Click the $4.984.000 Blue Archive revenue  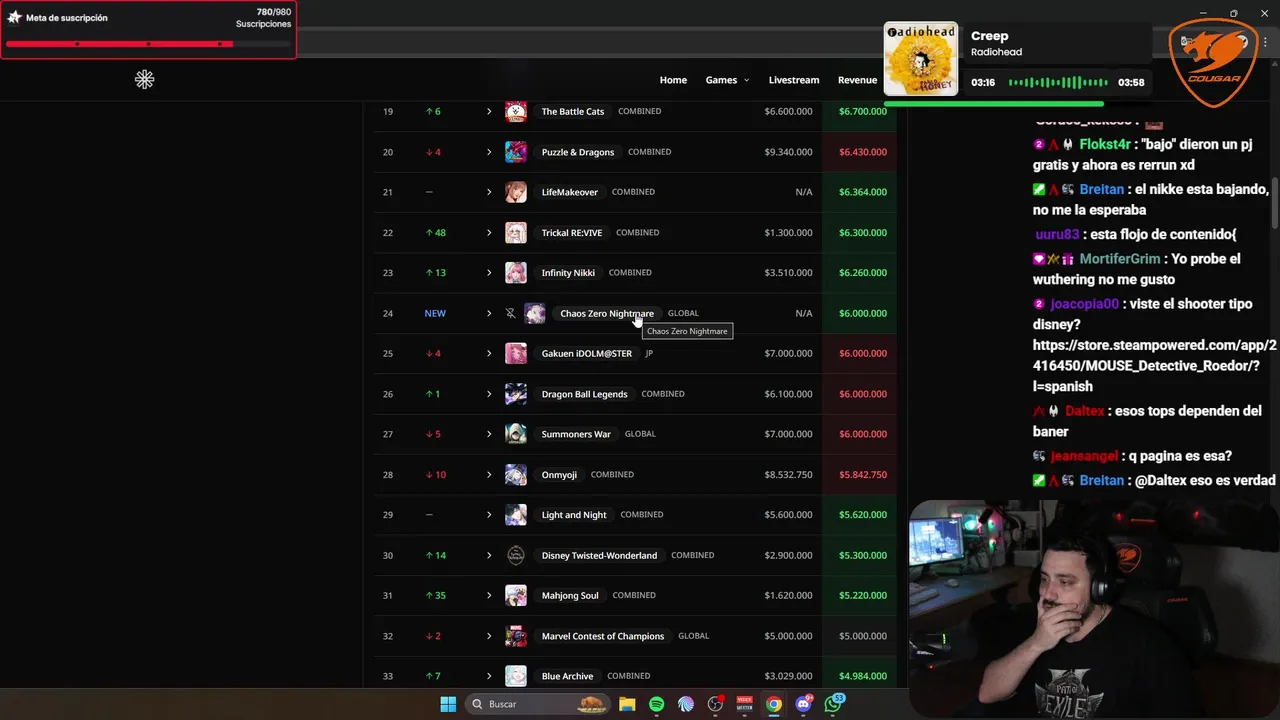[863, 676]
